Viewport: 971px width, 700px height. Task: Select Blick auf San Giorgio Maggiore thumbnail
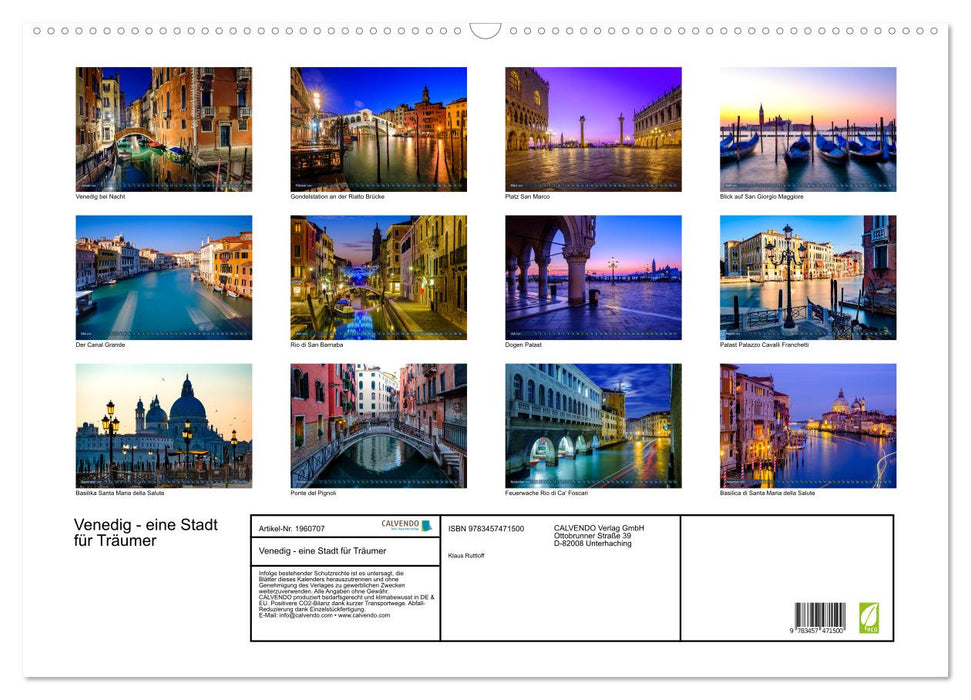808,128
